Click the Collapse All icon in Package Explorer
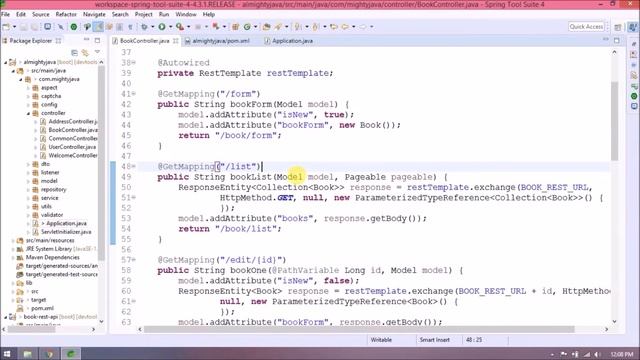Image resolution: width=640 pixels, height=360 pixels. 74,52
